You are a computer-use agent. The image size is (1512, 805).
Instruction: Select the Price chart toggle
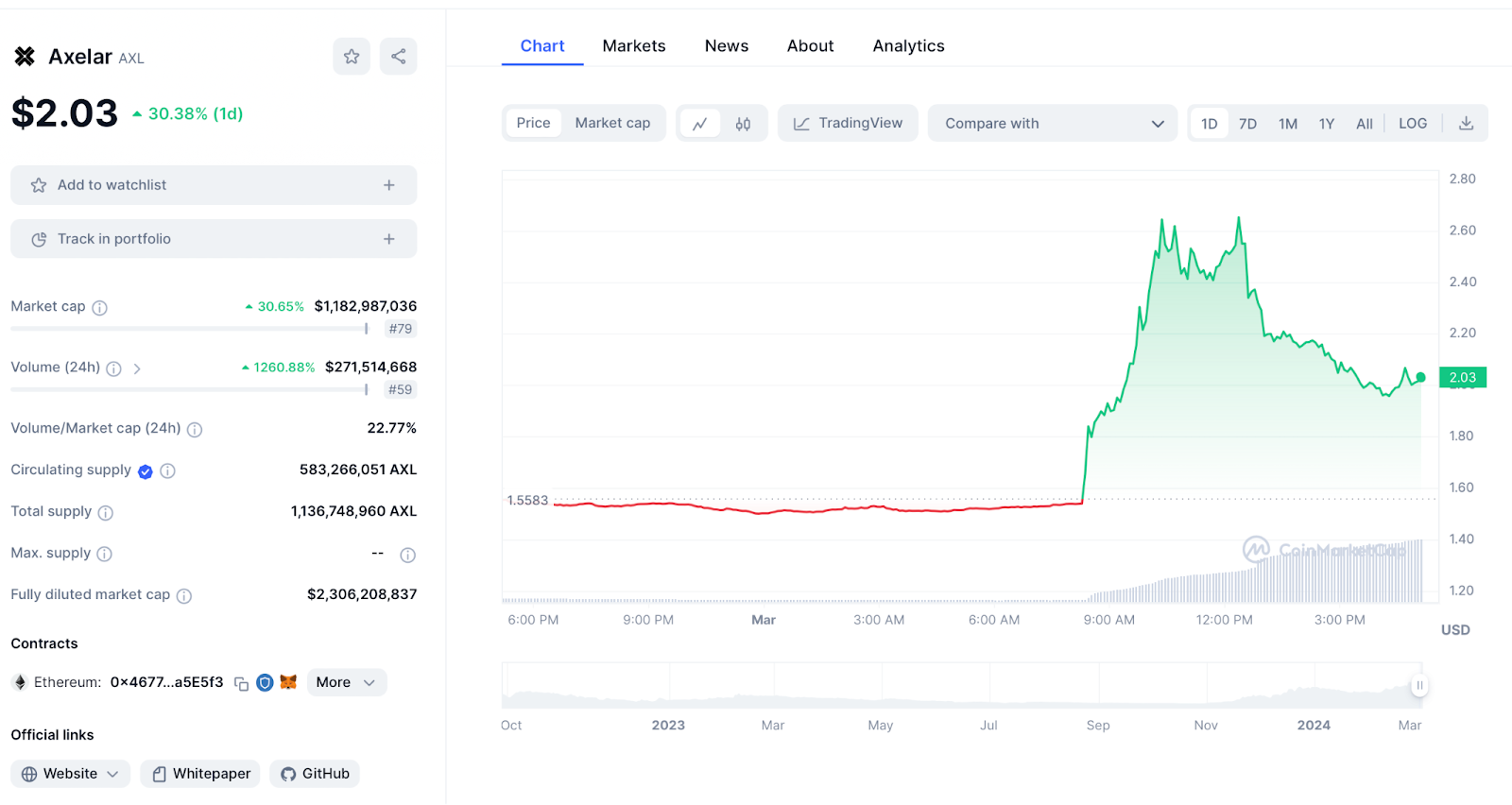click(x=533, y=123)
